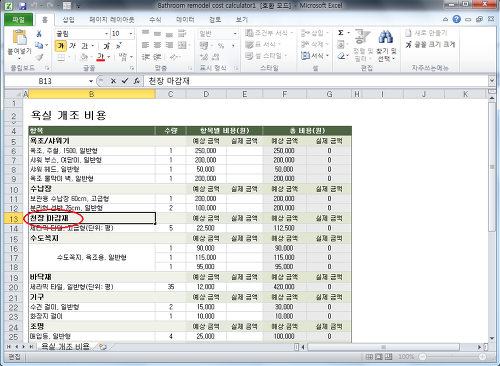
Task: Click the Insert Function fx icon
Action: click(136, 81)
